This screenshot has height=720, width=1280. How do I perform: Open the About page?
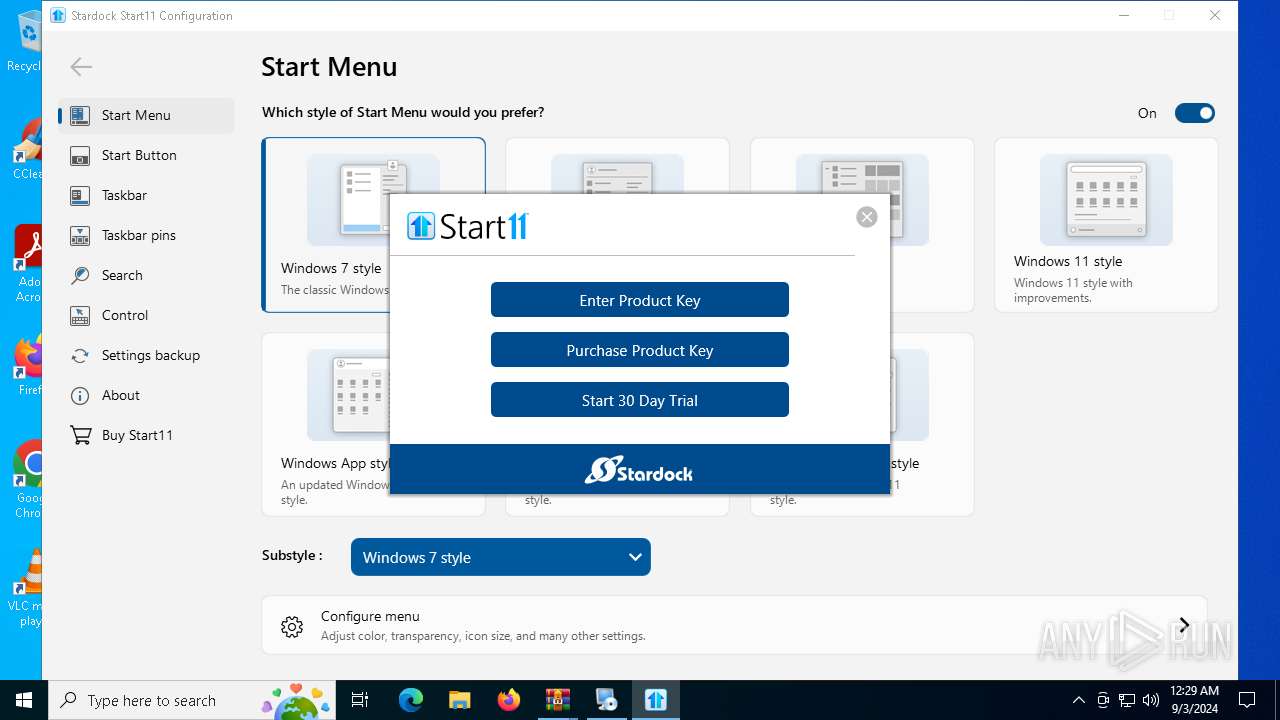tap(146, 395)
